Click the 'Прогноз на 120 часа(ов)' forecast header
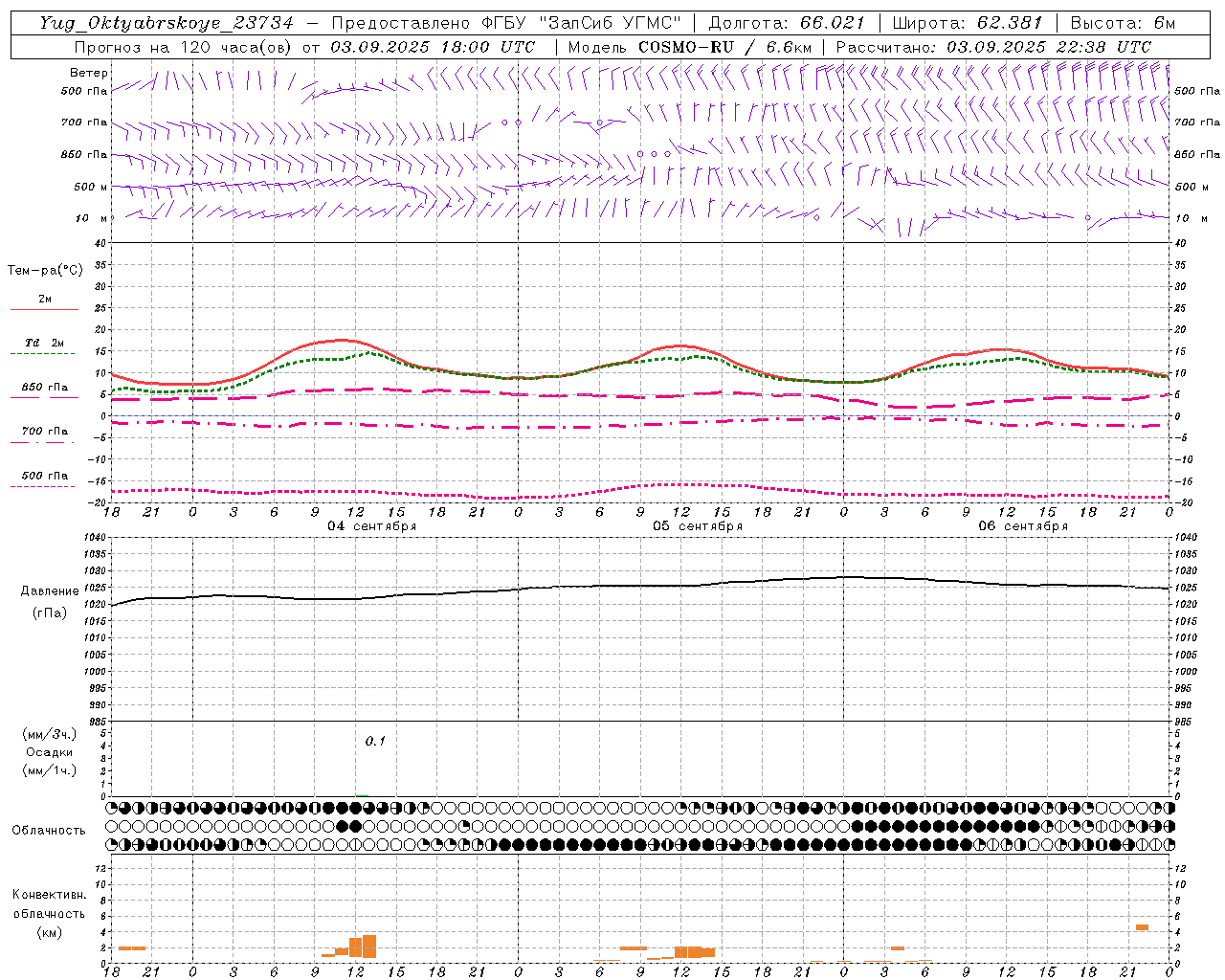The height and width of the screenshot is (980, 1225). pyautogui.click(x=184, y=47)
